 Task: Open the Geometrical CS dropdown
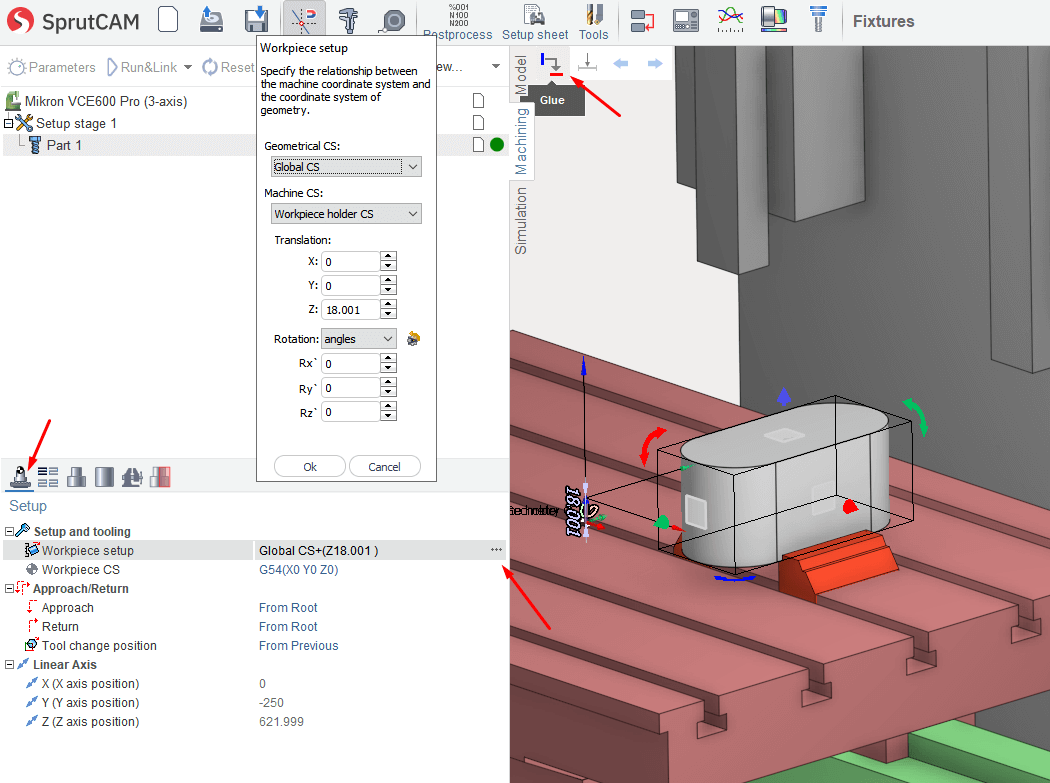[346, 167]
